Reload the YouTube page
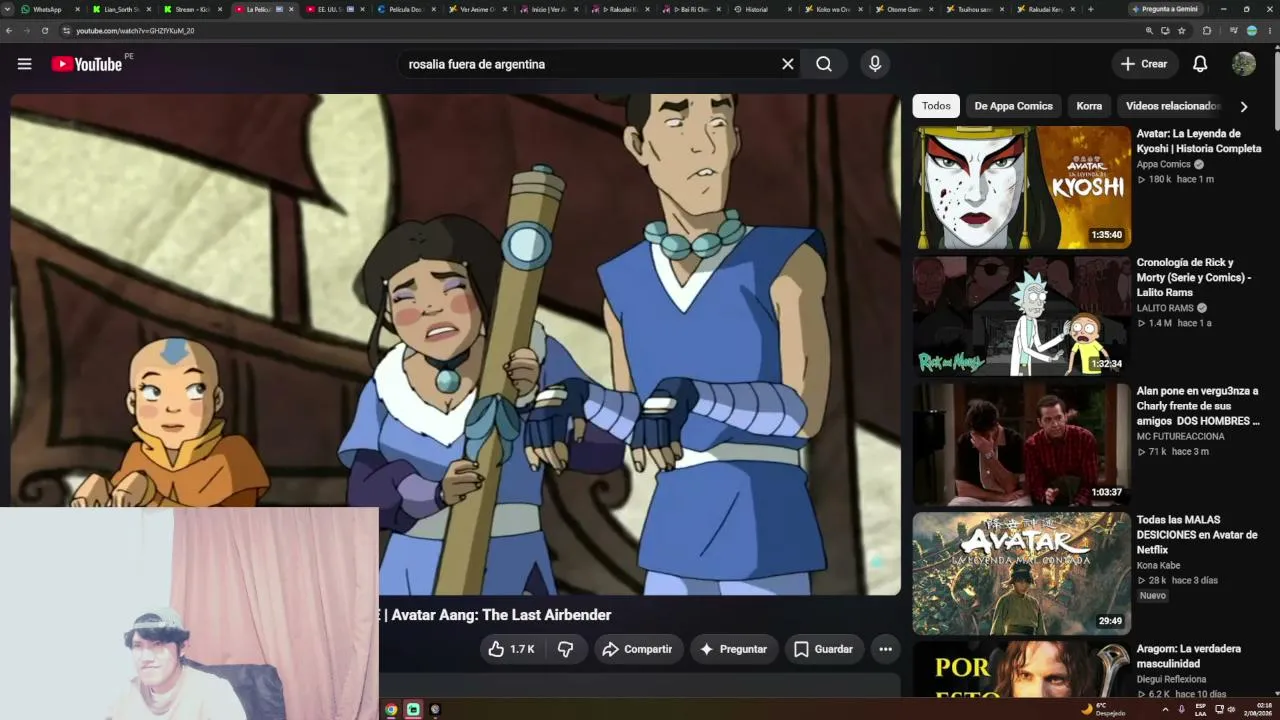1280x720 pixels. pyautogui.click(x=45, y=31)
